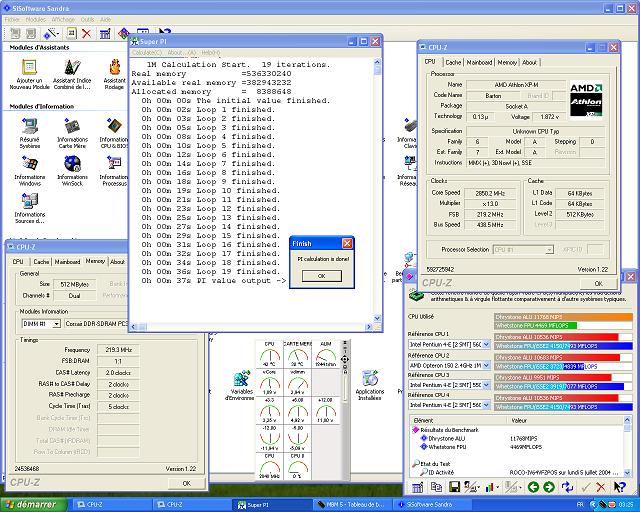Open the Informations WinSock globe icon
The width and height of the screenshot is (640, 512).
pyautogui.click(x=72, y=164)
